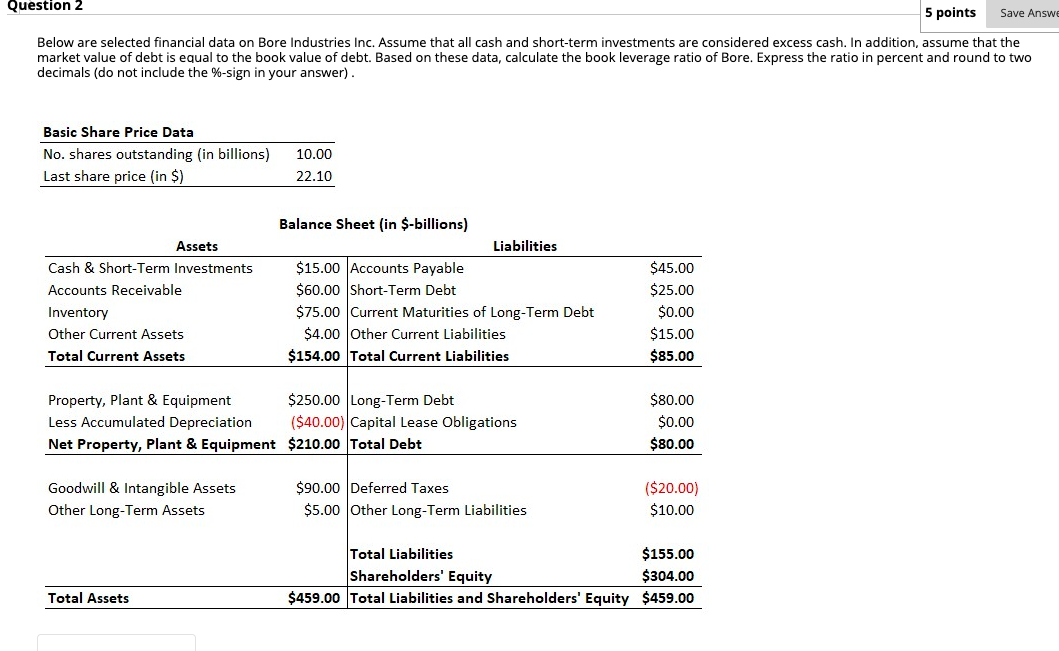Select the Total Liabilities amount $155.00
1059x651 pixels.
pyautogui.click(x=670, y=554)
